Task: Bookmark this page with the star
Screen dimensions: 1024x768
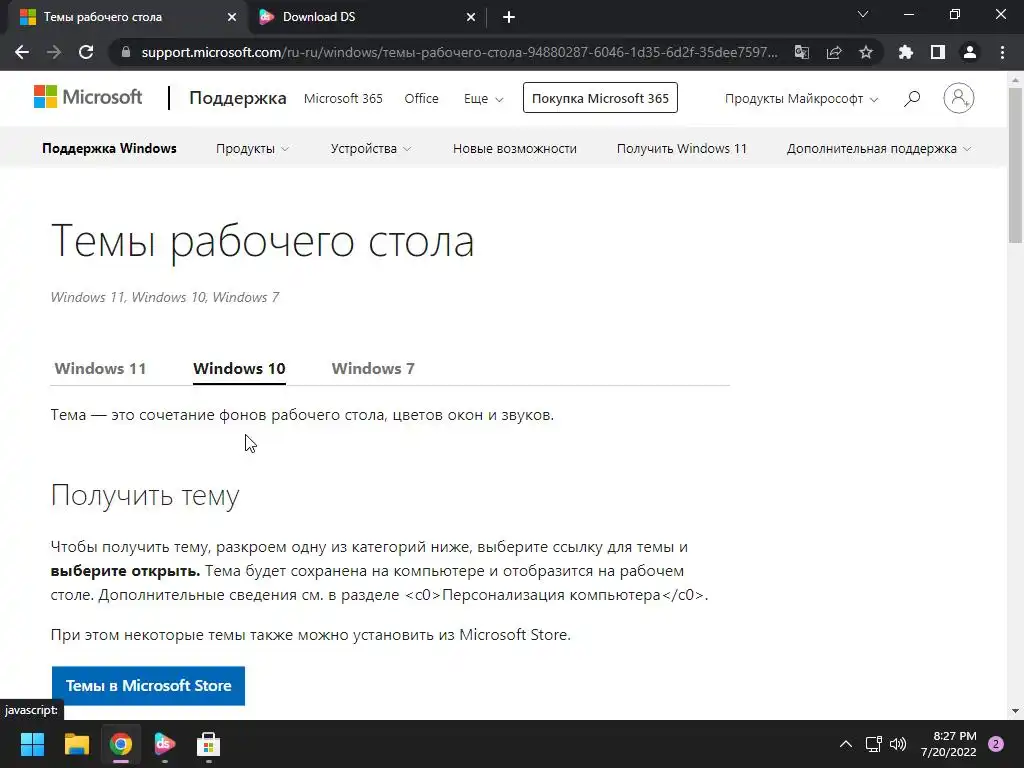Action: tap(866, 52)
